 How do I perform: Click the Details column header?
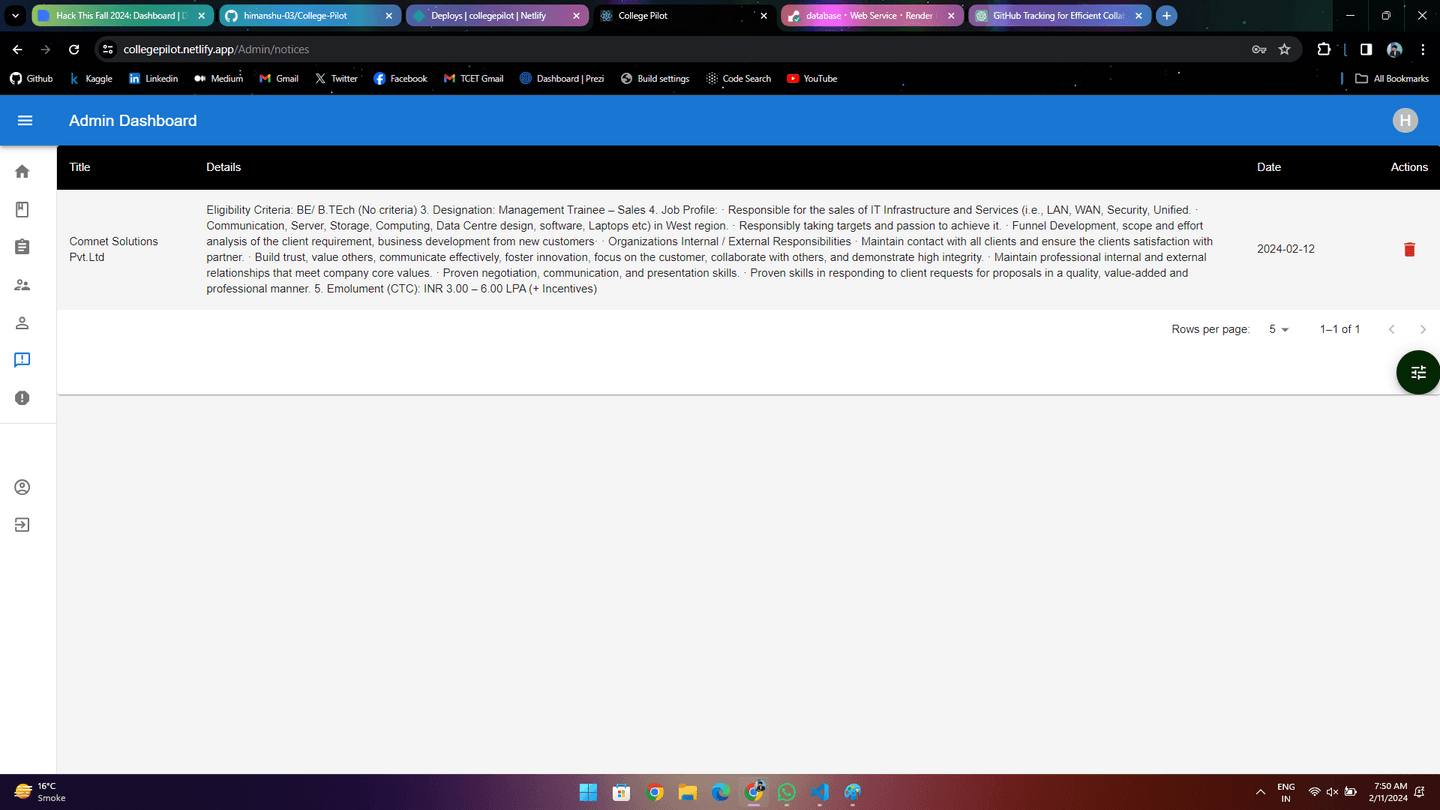pyautogui.click(x=223, y=167)
